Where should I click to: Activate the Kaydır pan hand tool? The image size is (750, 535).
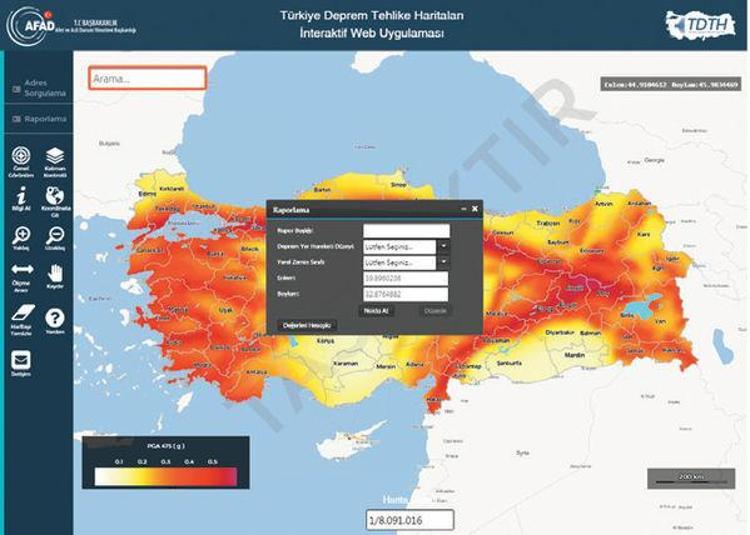point(55,272)
